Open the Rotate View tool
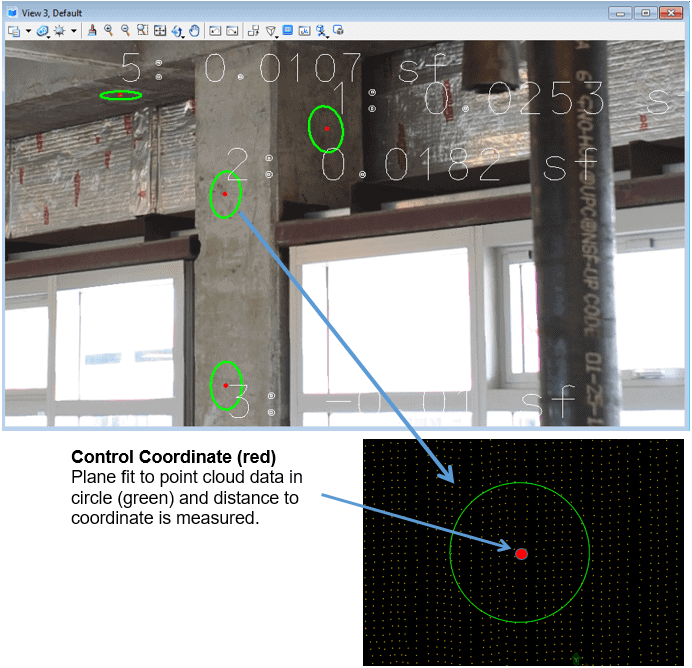Screen dimensions: 692x668 pos(177,31)
